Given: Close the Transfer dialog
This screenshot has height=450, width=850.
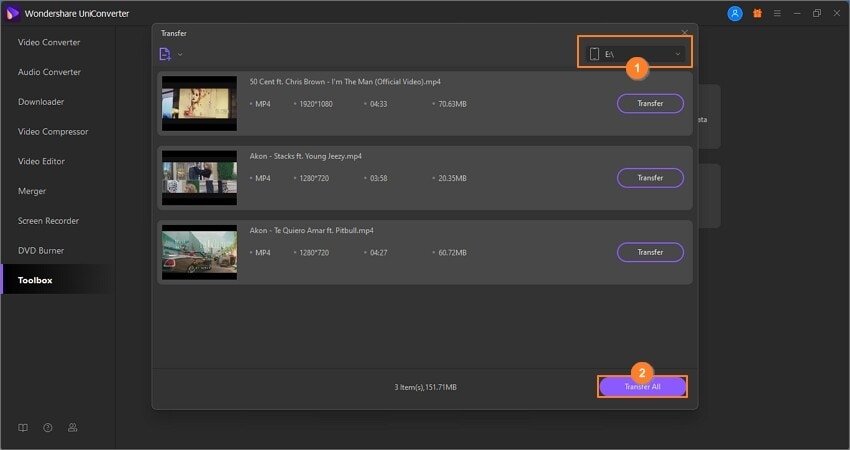Looking at the screenshot, I should point(685,33).
